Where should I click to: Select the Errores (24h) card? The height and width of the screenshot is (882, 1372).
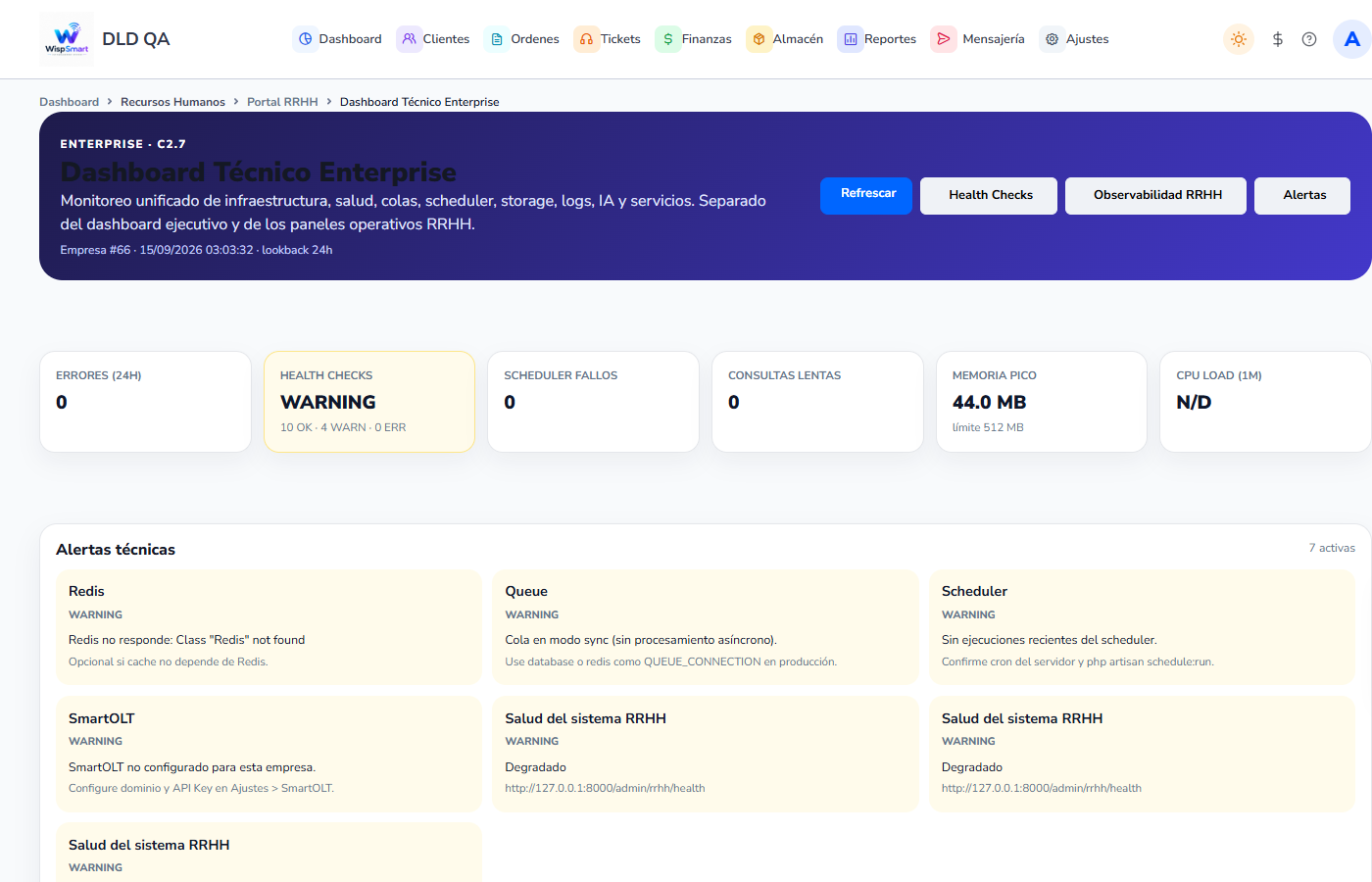click(145, 402)
